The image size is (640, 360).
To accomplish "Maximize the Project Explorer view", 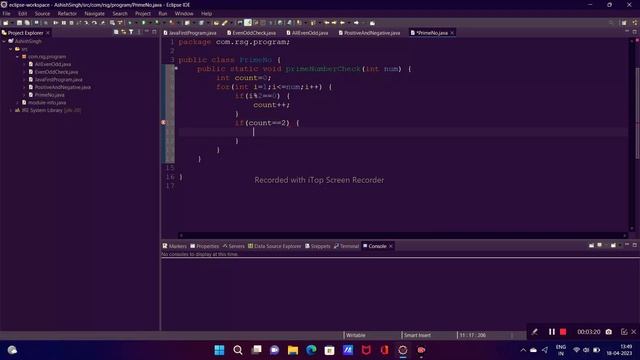I will click(x=154, y=32).
